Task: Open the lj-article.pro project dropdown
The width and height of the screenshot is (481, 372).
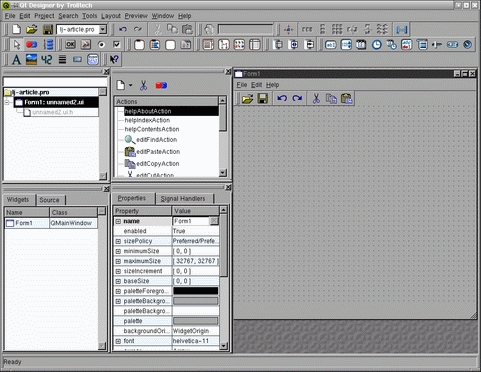Action: click(x=103, y=29)
